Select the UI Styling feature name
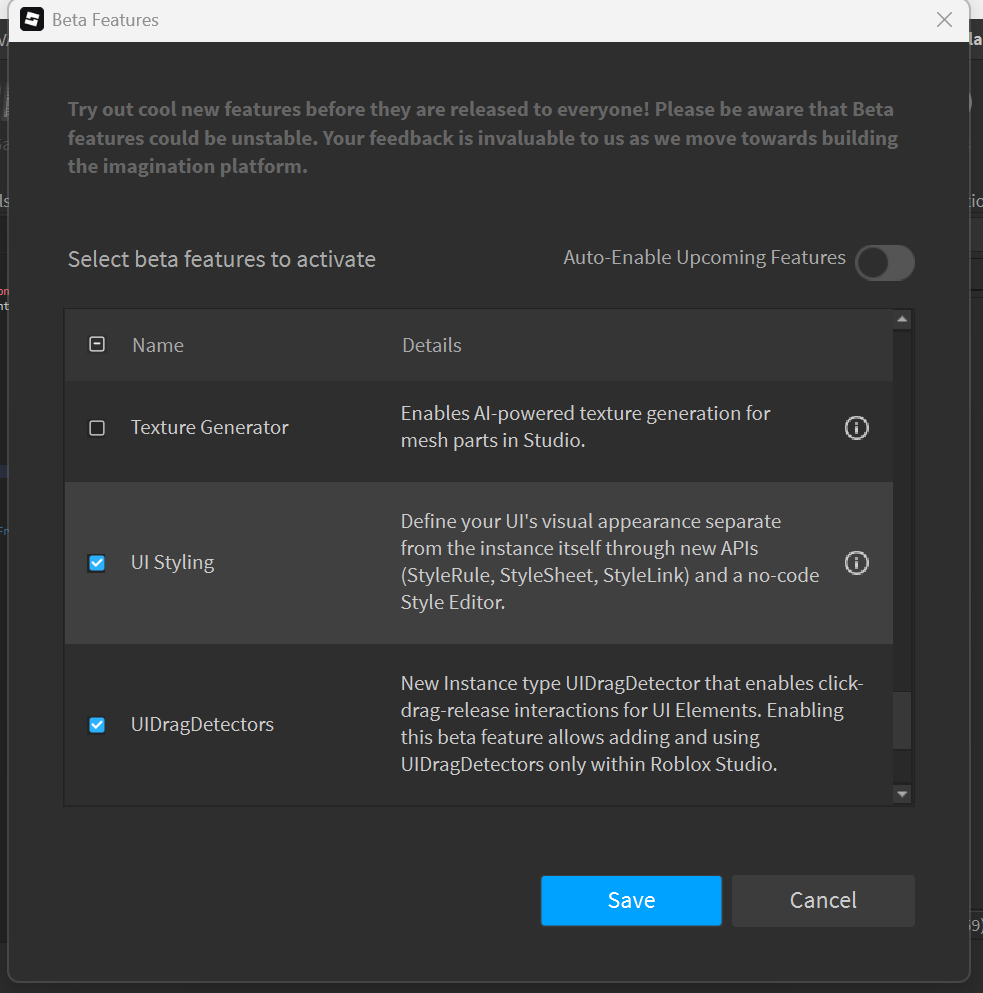Screen dimensions: 983x993 point(172,562)
